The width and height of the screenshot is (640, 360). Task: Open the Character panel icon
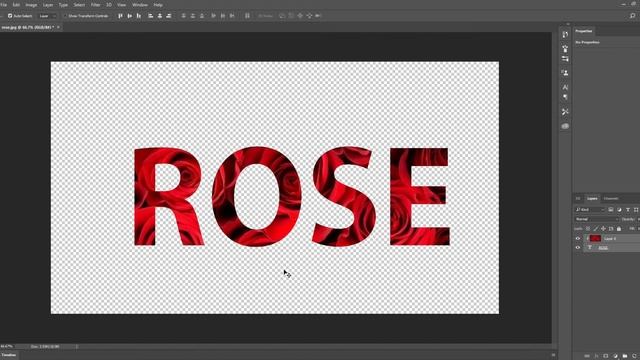[x=565, y=87]
